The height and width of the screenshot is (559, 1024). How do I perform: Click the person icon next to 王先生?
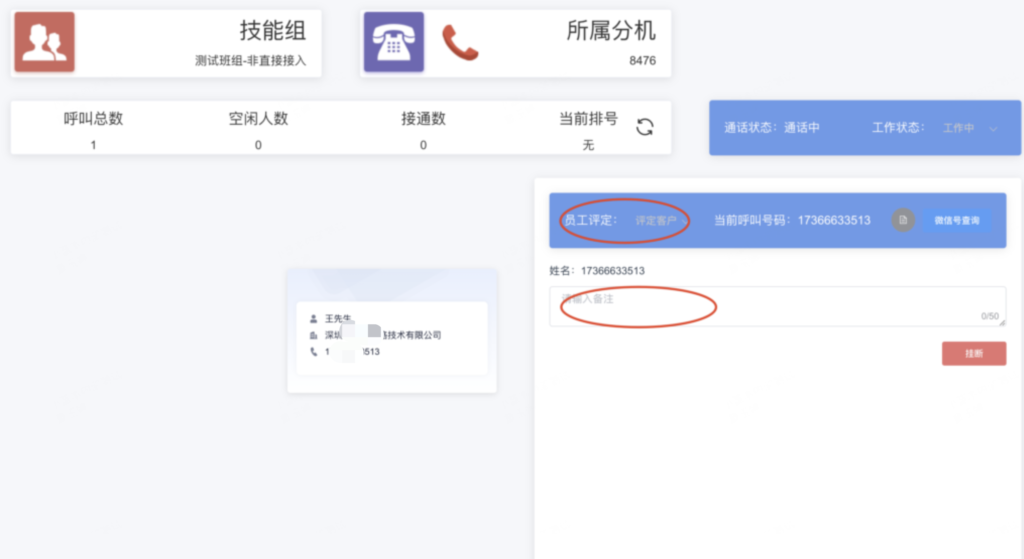[314, 318]
